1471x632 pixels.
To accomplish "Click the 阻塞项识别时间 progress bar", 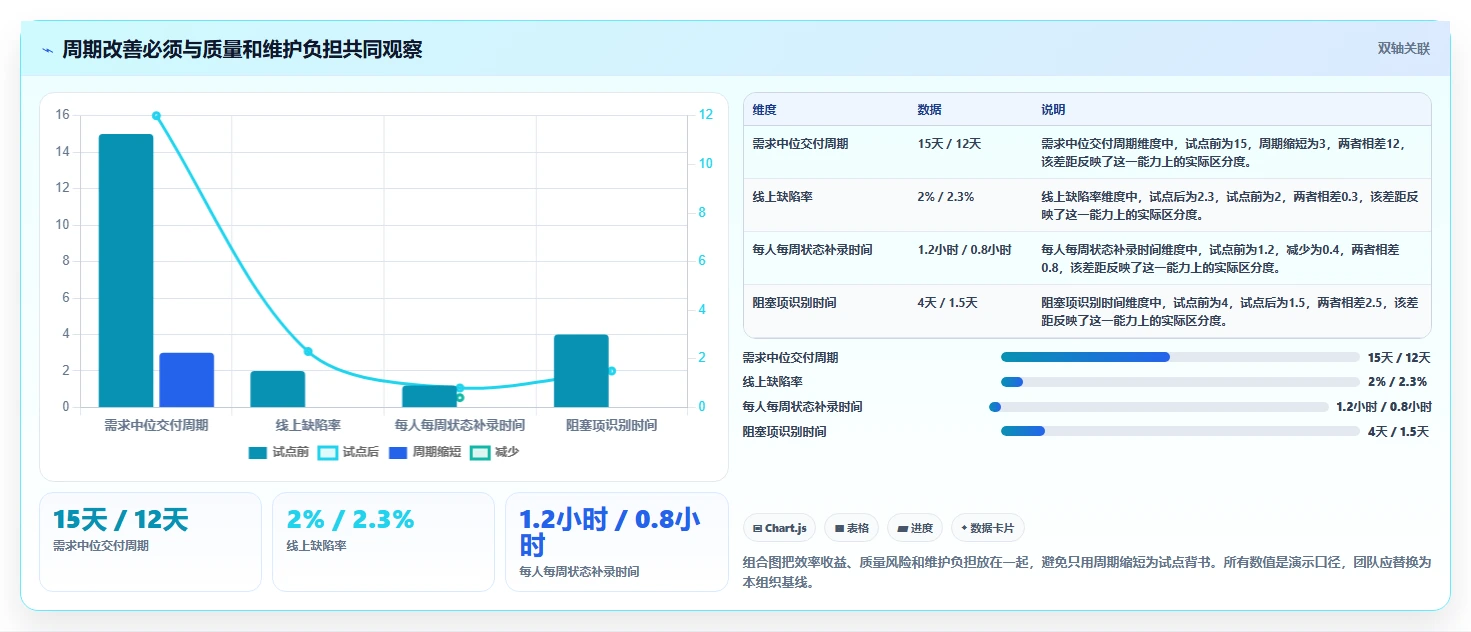I will [x=1180, y=431].
